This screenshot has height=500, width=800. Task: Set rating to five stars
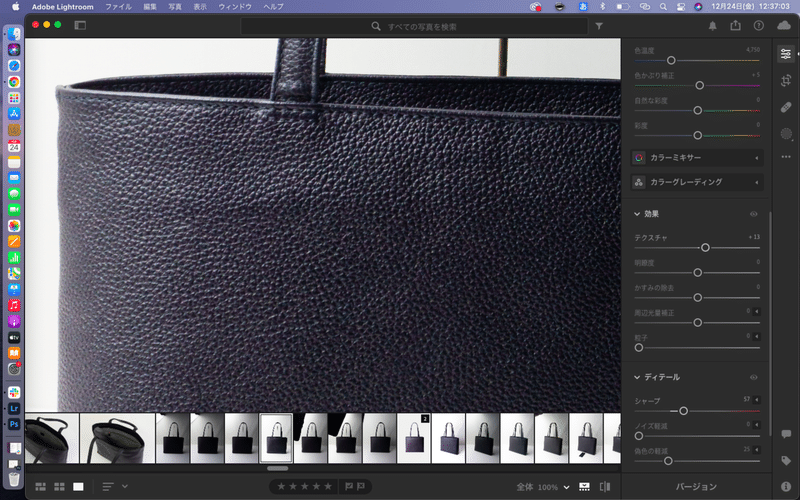point(328,487)
